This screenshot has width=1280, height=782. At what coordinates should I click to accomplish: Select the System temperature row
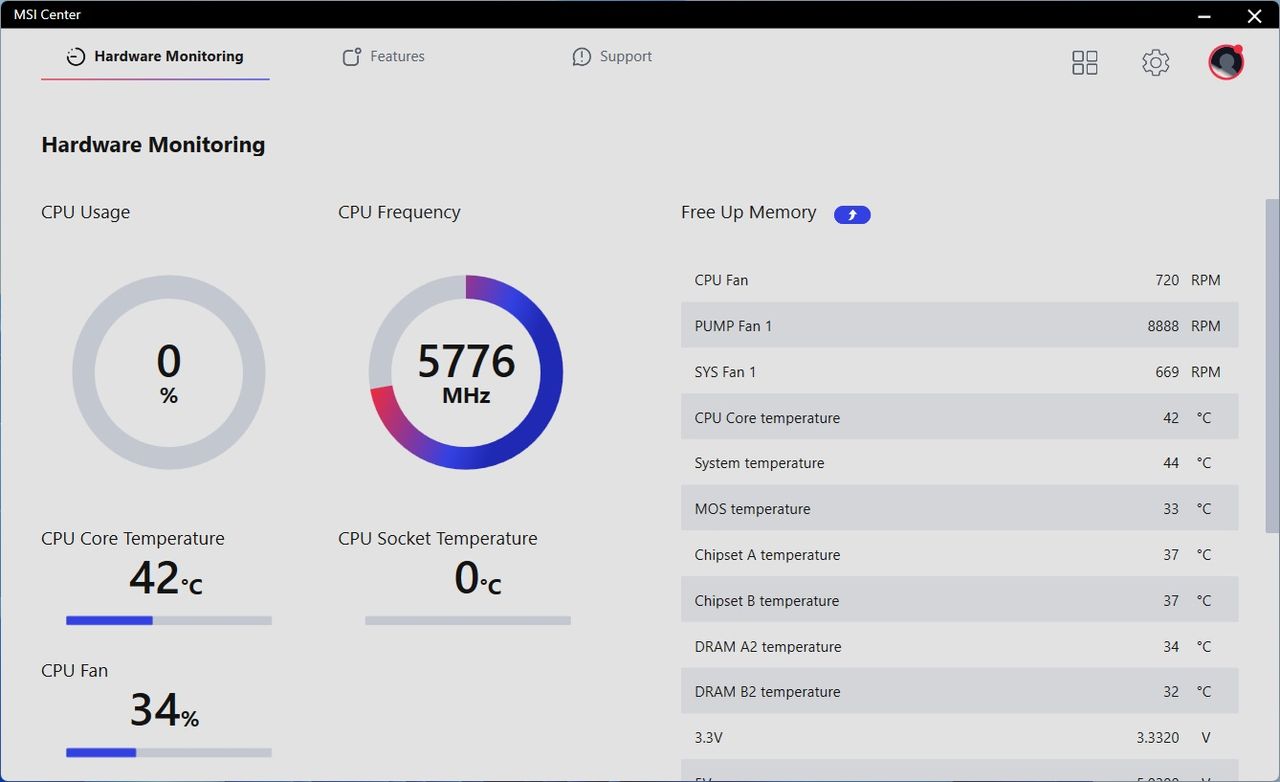click(x=960, y=463)
